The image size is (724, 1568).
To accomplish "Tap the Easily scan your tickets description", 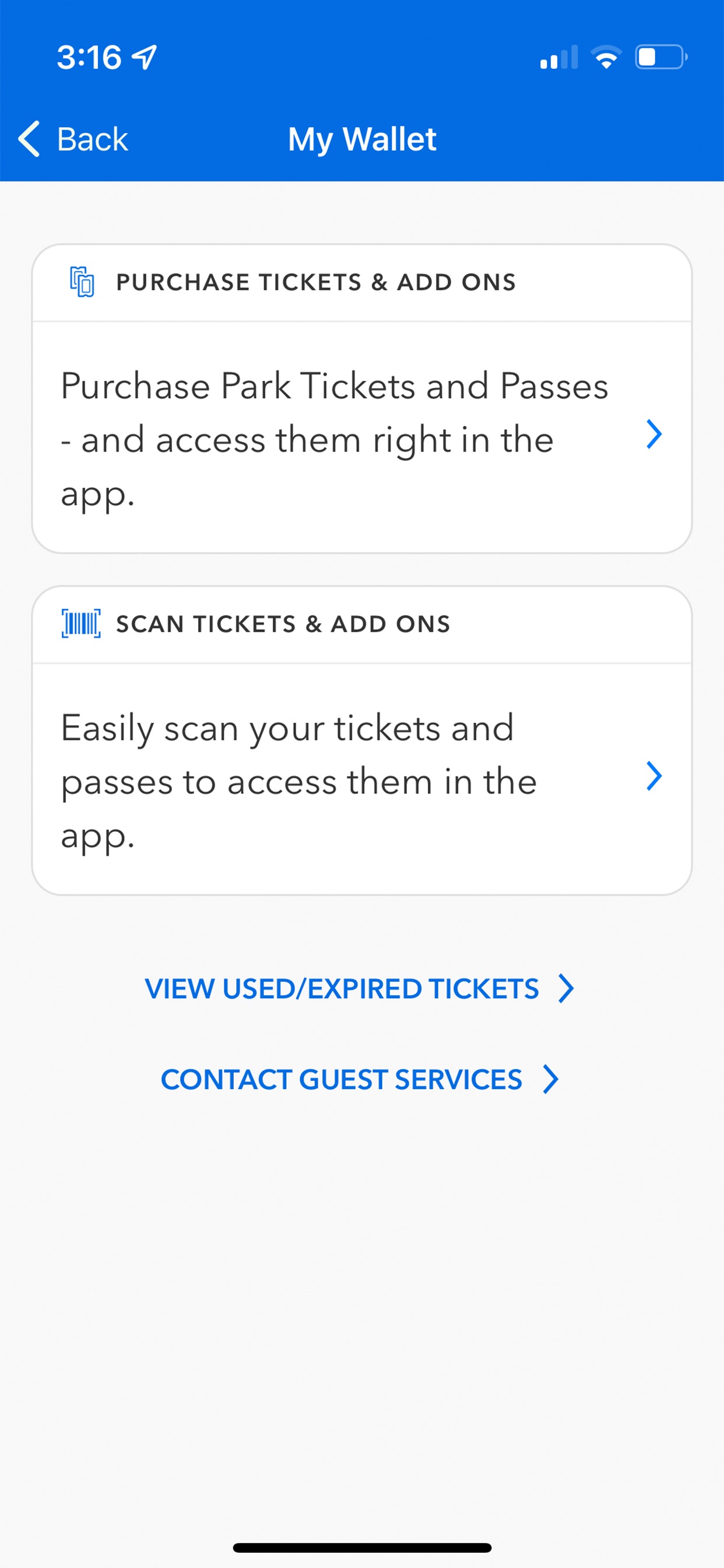I will point(298,780).
